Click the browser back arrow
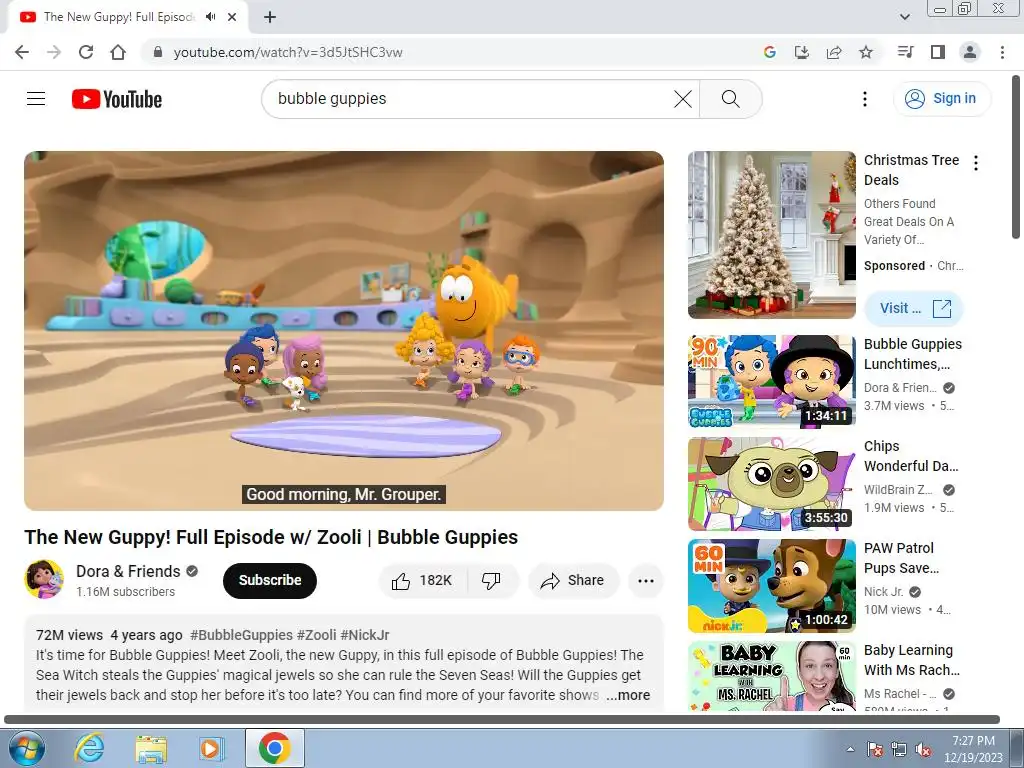 [22, 52]
